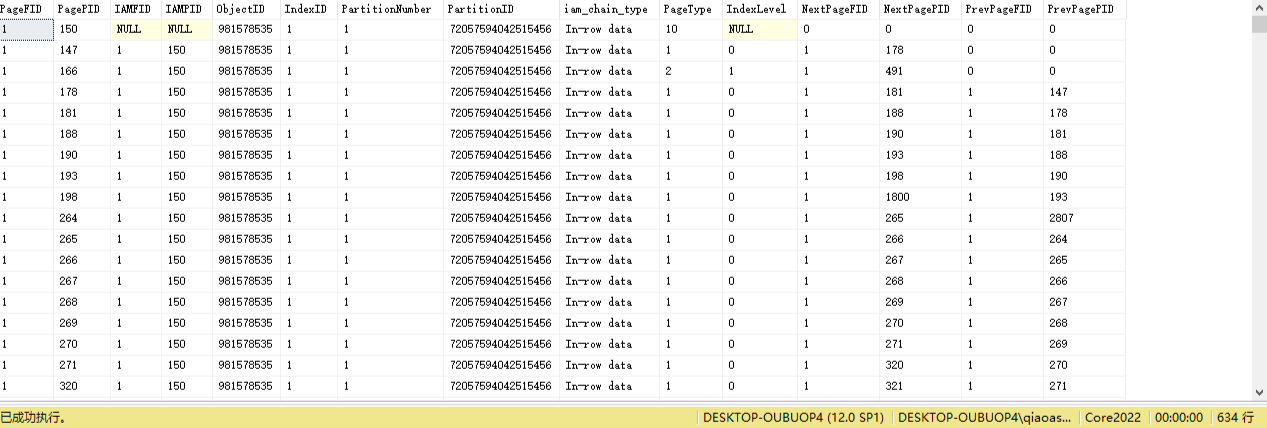Click the 已成功执行 status message
The width and height of the screenshot is (1267, 428).
[33, 418]
